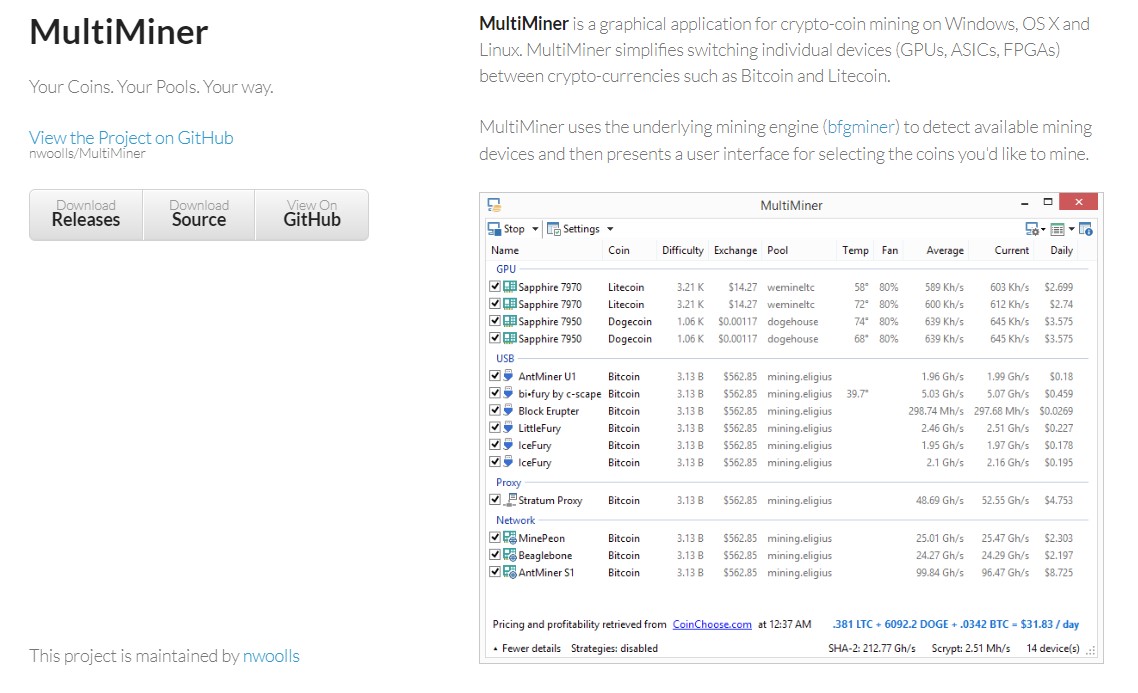Click the list view layout icon

tap(1057, 229)
